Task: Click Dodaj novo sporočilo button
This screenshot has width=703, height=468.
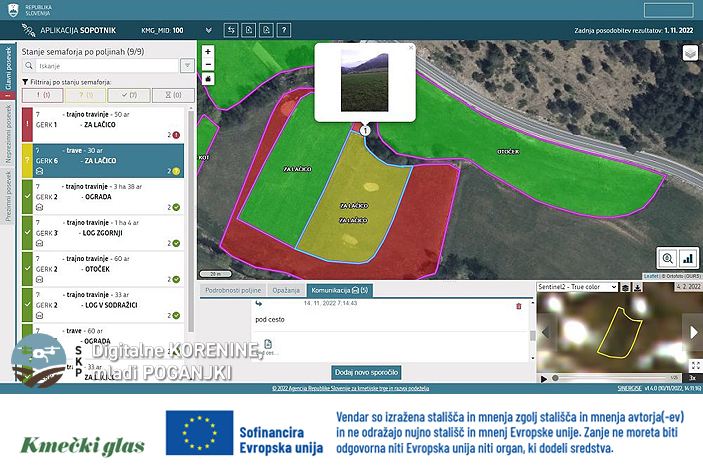Action: click(x=366, y=372)
